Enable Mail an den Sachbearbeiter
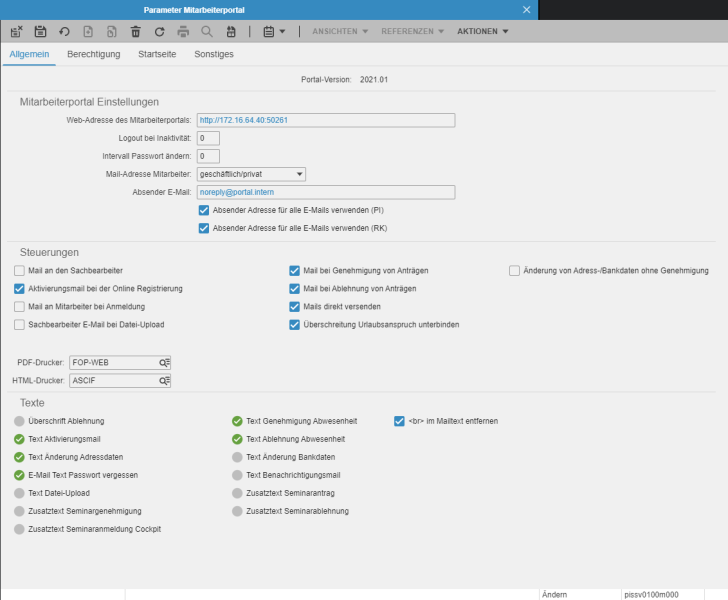 point(19,271)
